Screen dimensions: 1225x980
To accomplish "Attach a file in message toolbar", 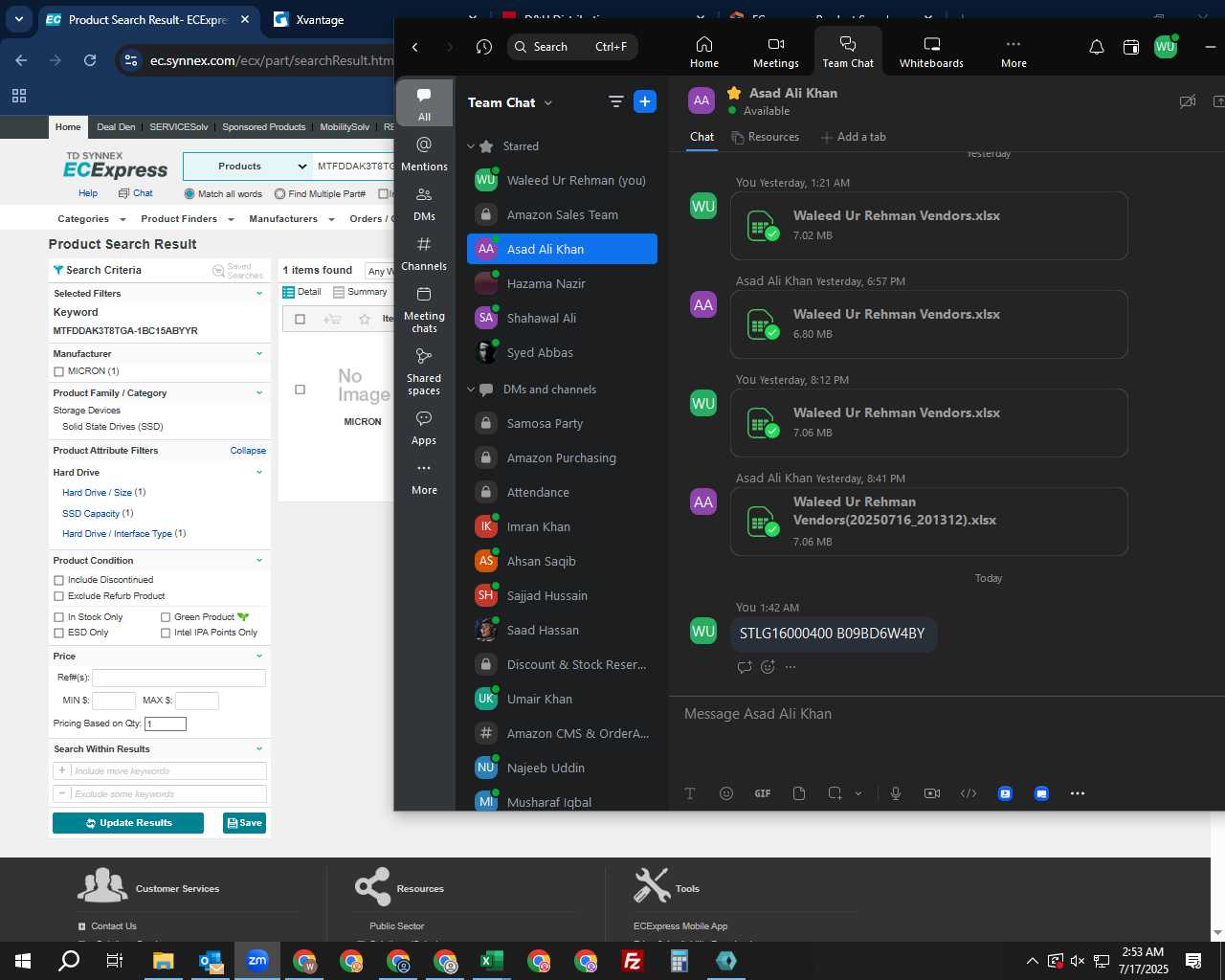I will pos(799,793).
